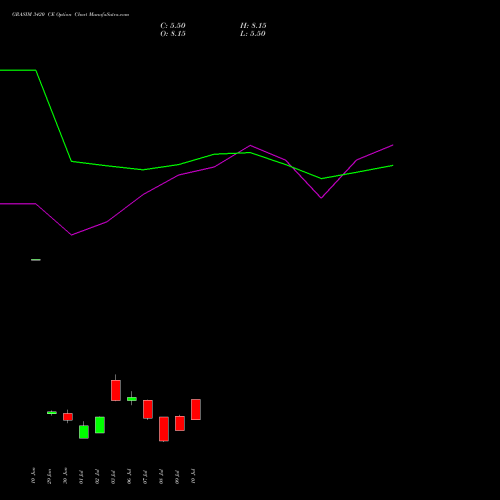
Task: Click the small green candle above the 06 Jul label
Action: [x=132, y=399]
